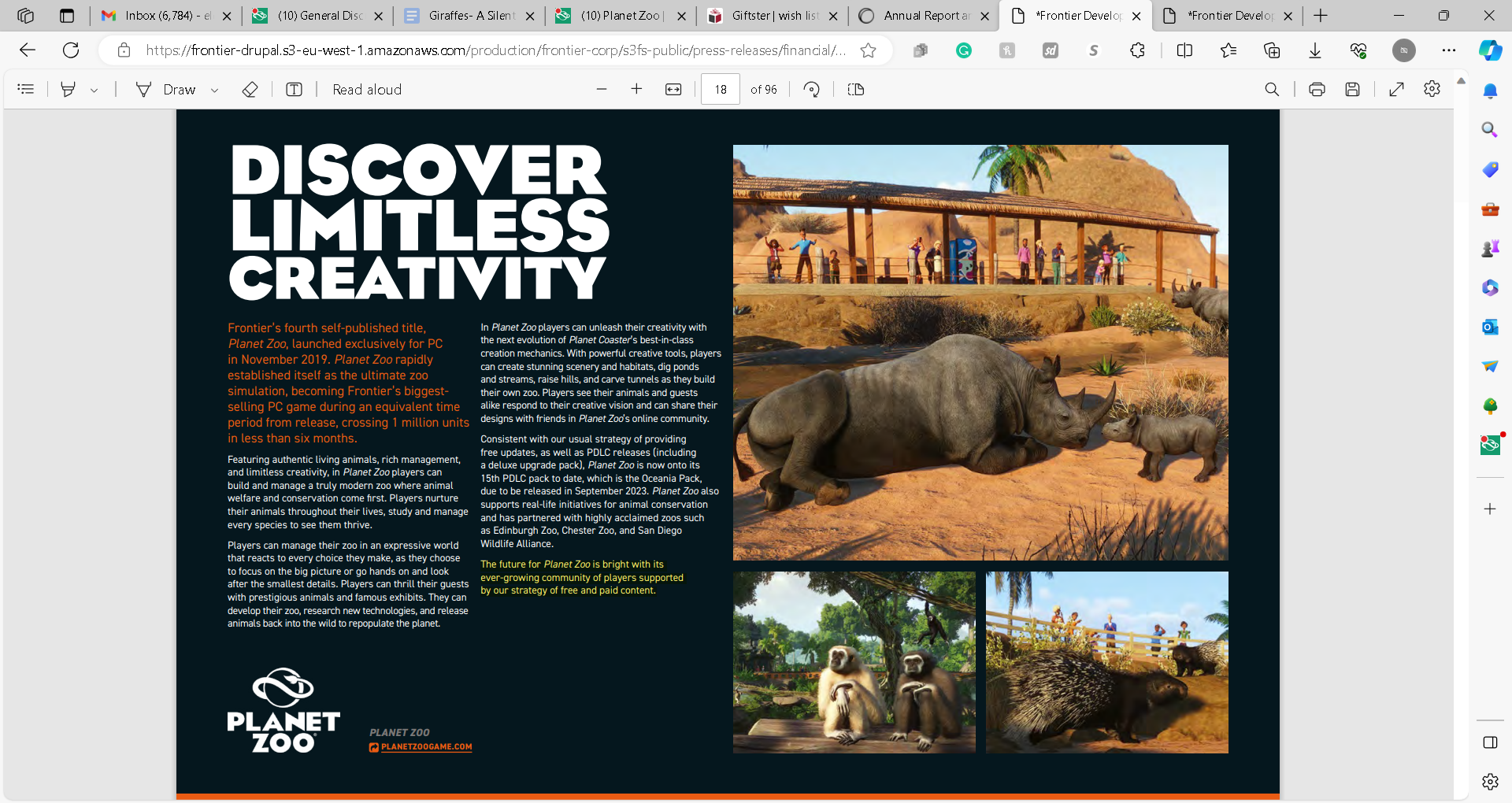This screenshot has height=803, width=1512.
Task: Open the Grammarly extension icon
Action: pyautogui.click(x=964, y=50)
